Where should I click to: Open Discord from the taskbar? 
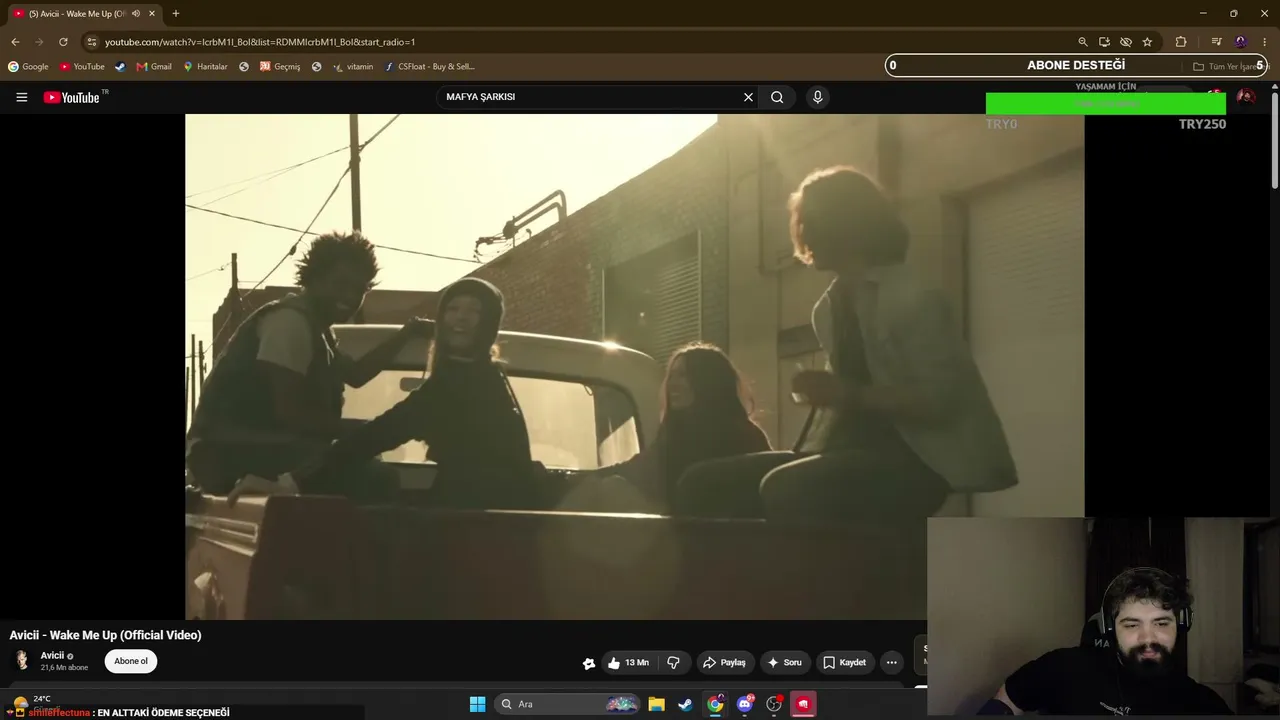(744, 704)
